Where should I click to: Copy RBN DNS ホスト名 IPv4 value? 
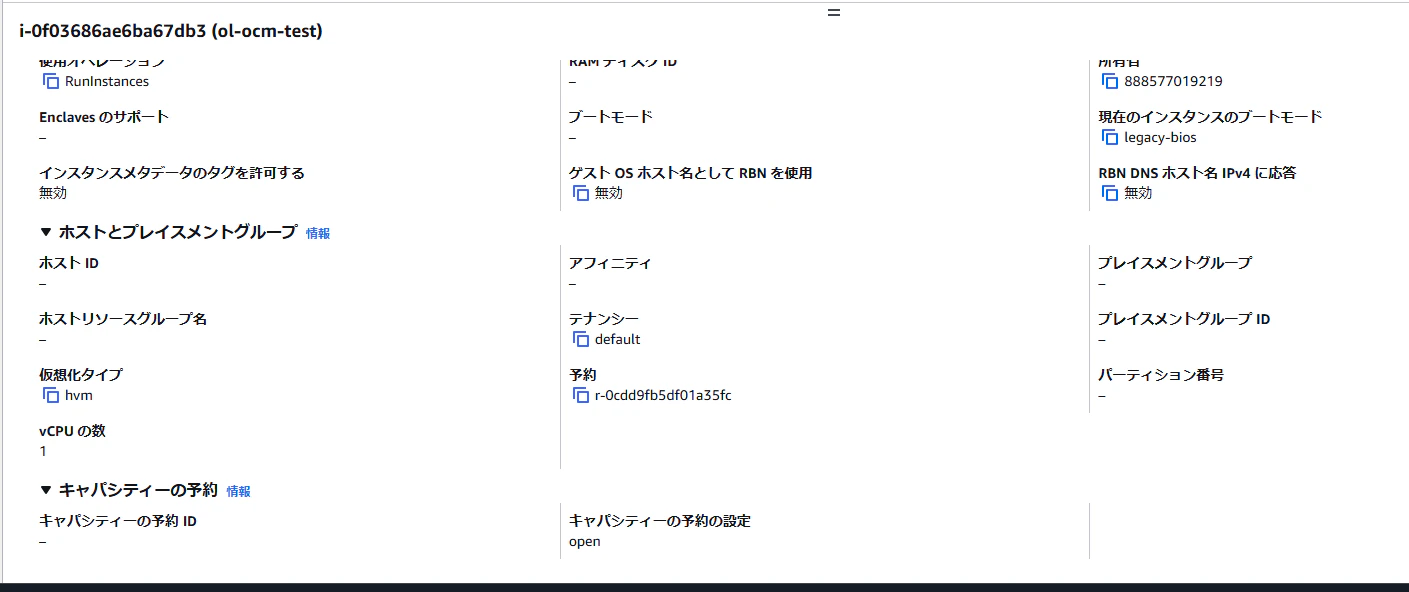point(1110,193)
